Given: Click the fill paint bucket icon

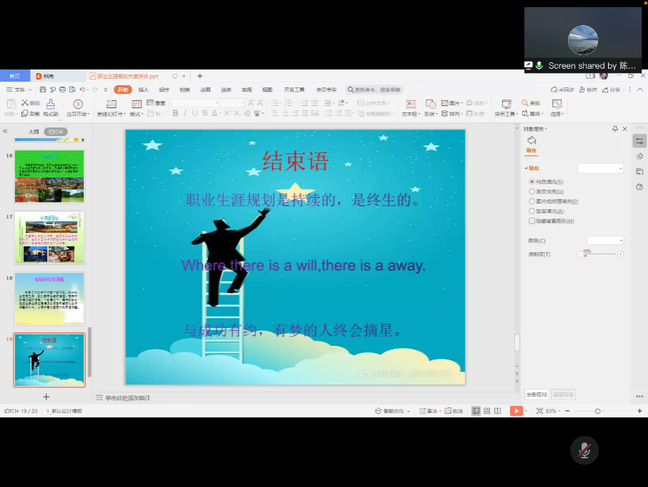Looking at the screenshot, I should [532, 141].
